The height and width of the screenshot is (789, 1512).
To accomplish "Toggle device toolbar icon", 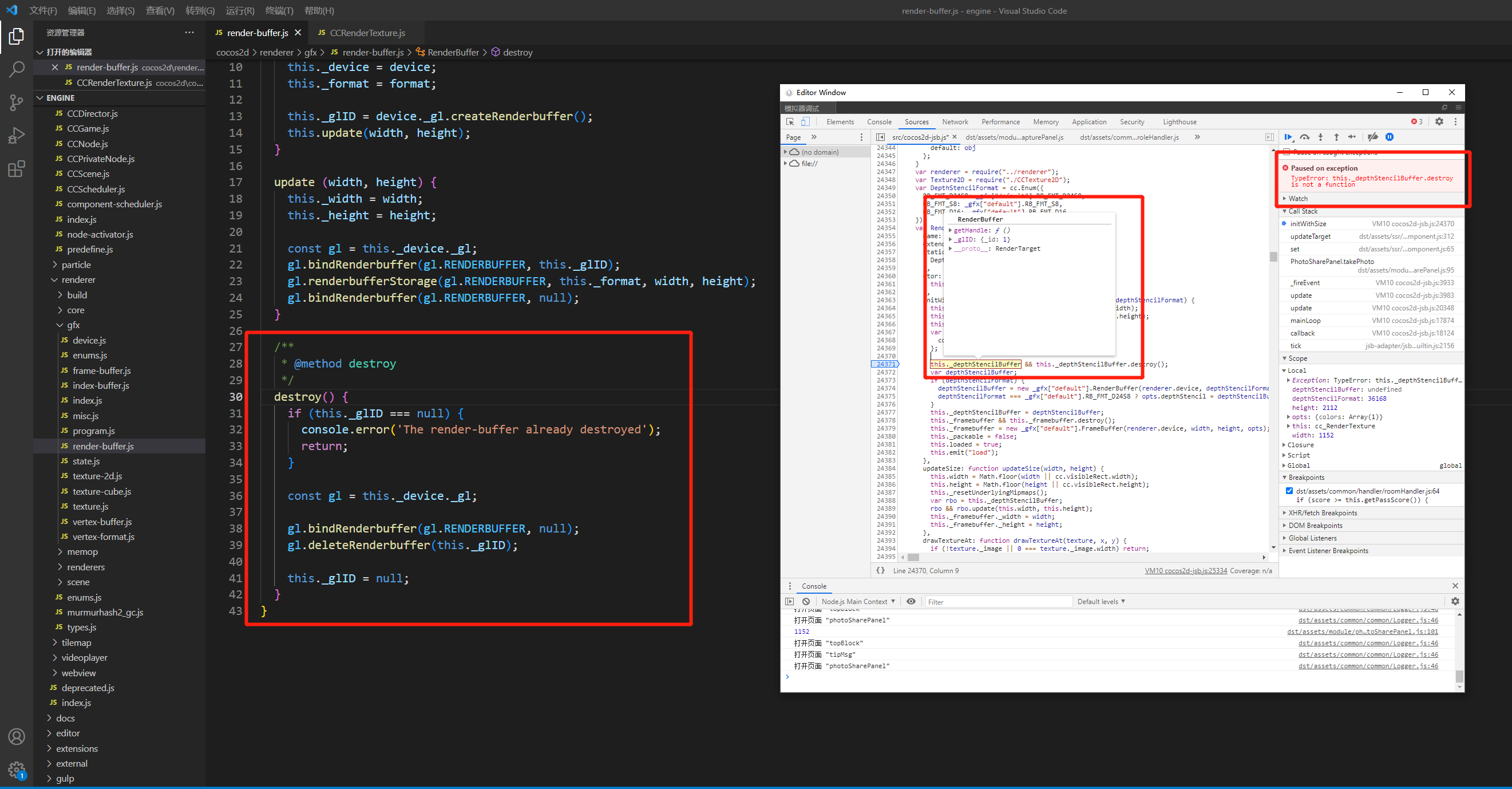I will tap(805, 121).
